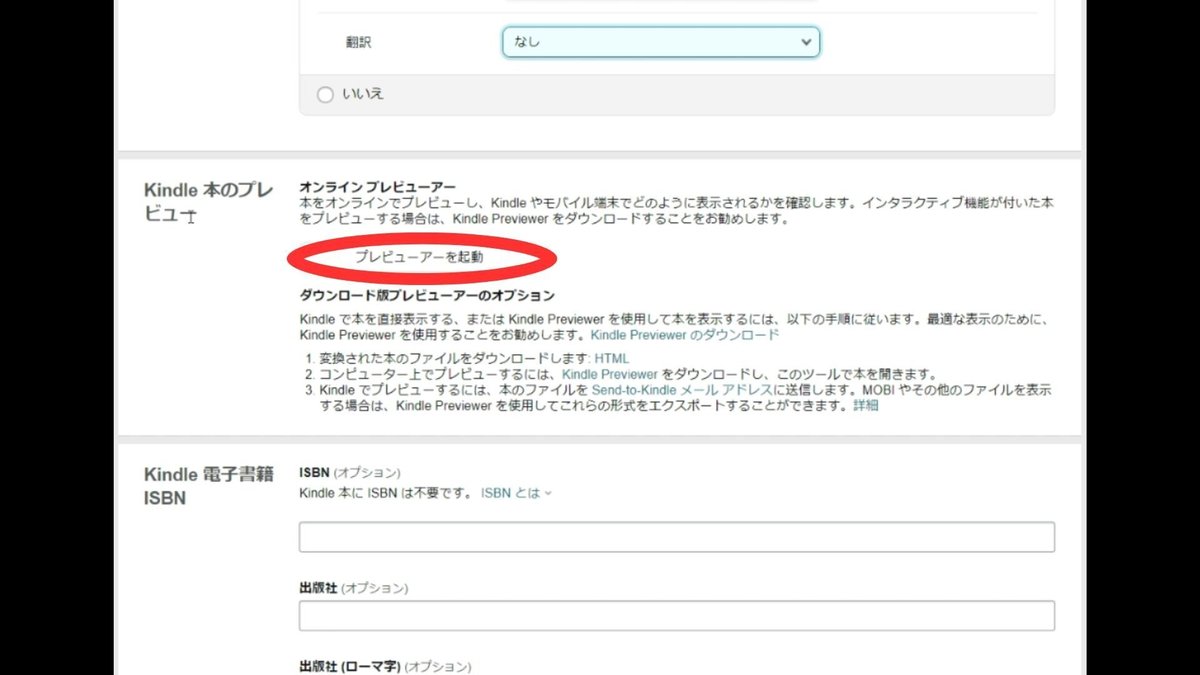Click the 詳細 link
The height and width of the screenshot is (675, 1200).
[x=866, y=406]
